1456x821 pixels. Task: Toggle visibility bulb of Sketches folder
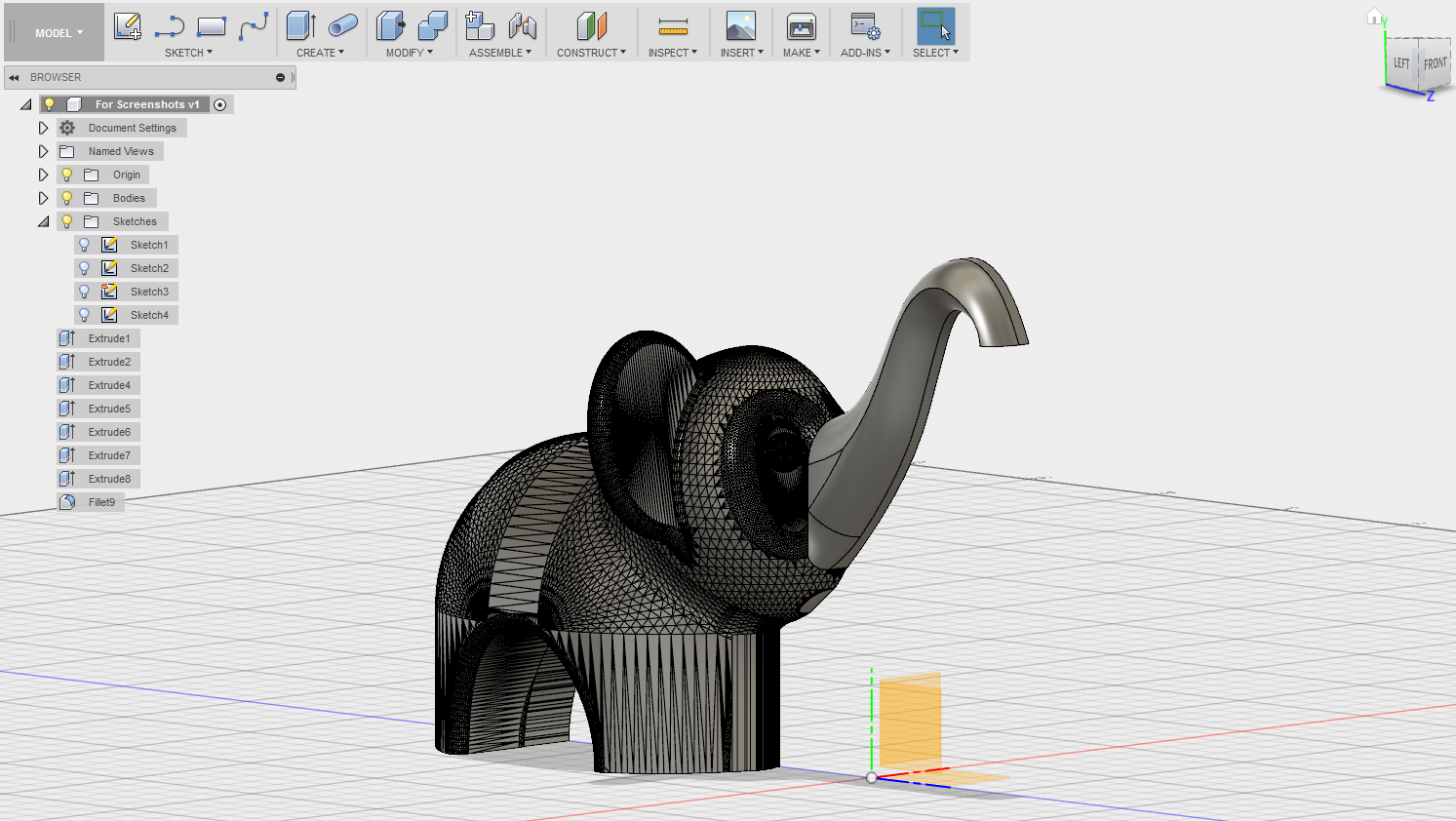67,221
